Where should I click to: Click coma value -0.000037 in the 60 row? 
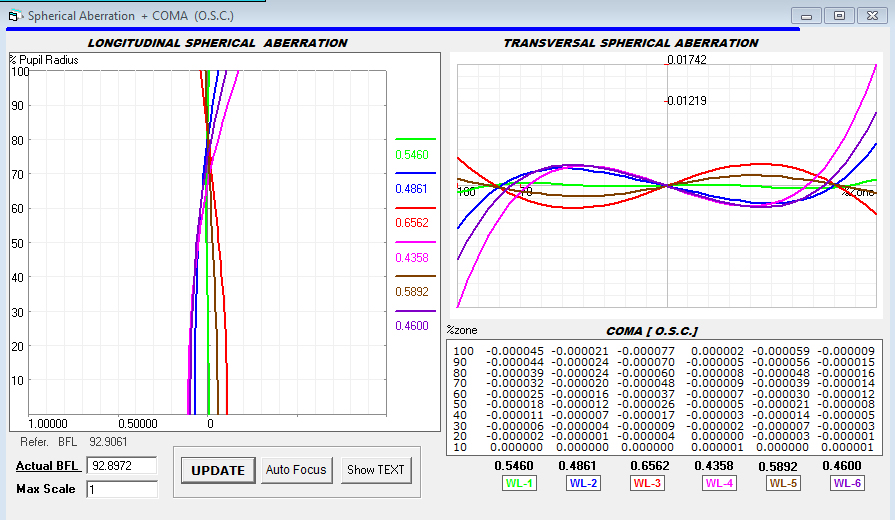click(646, 394)
